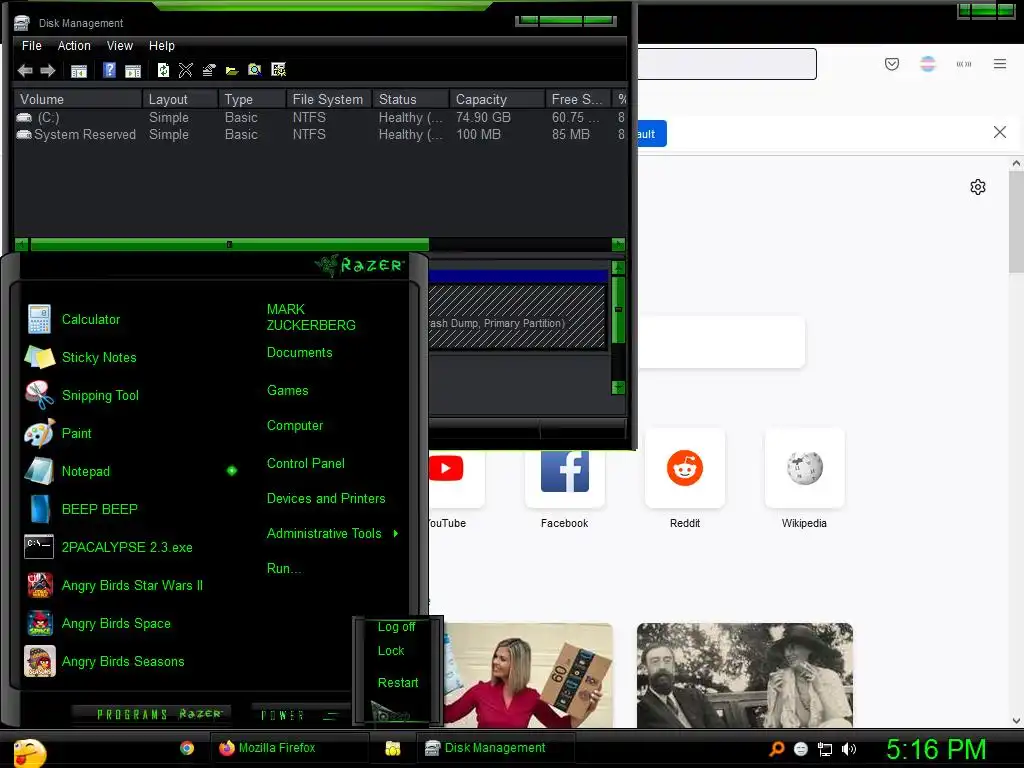Open Documents from the start menu
The image size is (1024, 768).
(299, 353)
